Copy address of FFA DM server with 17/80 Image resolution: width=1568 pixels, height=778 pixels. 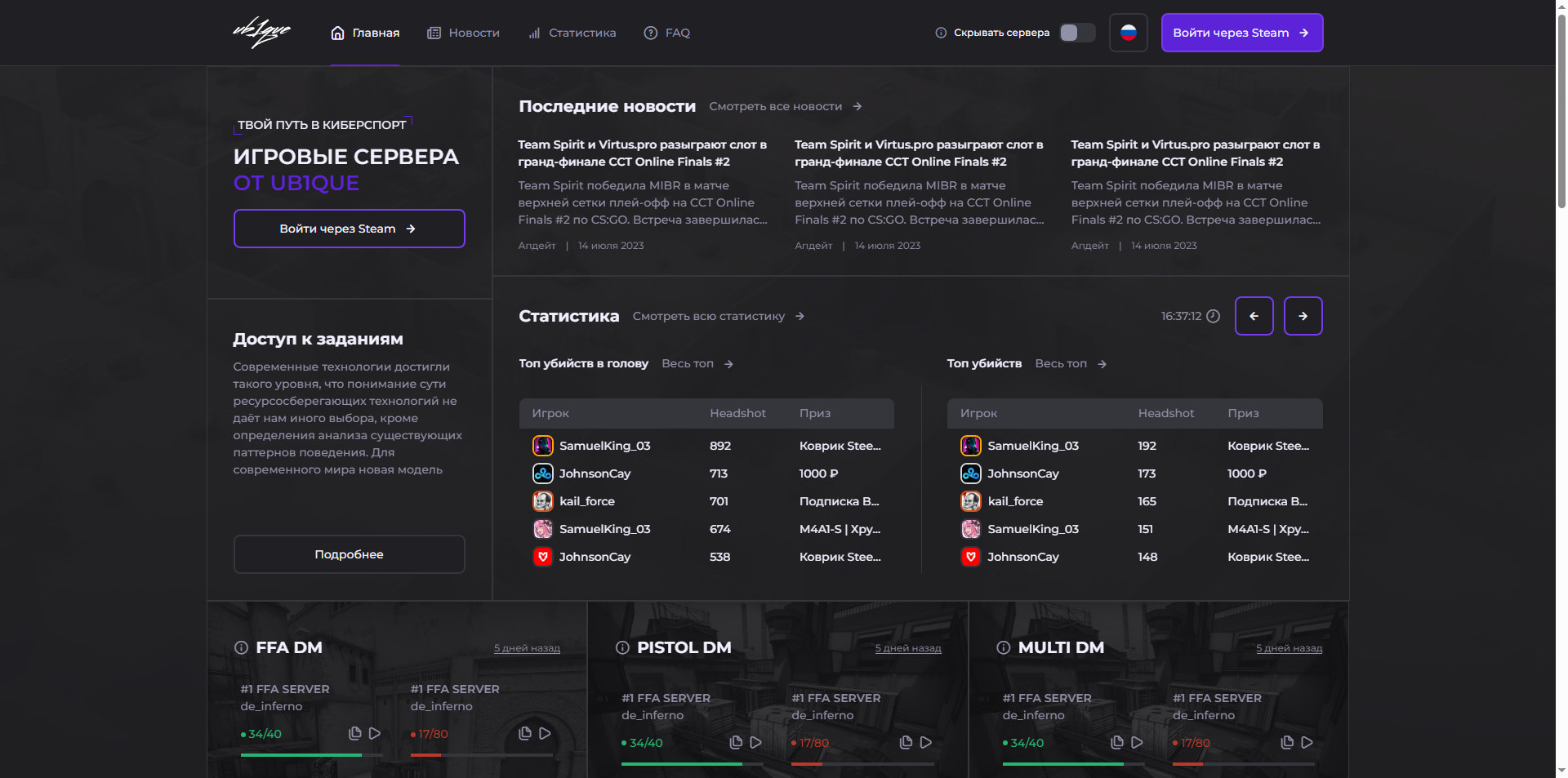tap(525, 733)
